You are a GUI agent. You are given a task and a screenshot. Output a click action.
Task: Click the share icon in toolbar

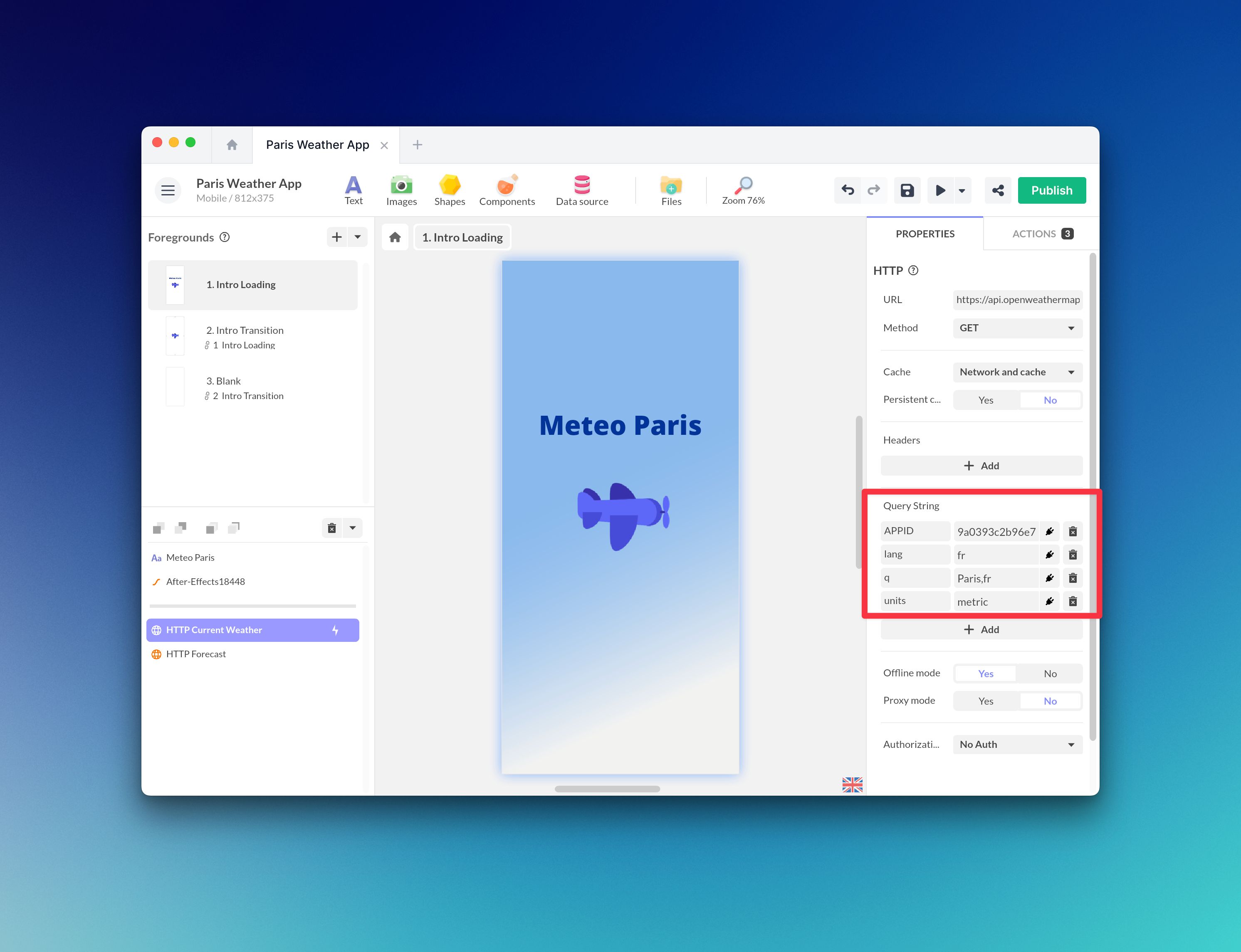pos(998,190)
